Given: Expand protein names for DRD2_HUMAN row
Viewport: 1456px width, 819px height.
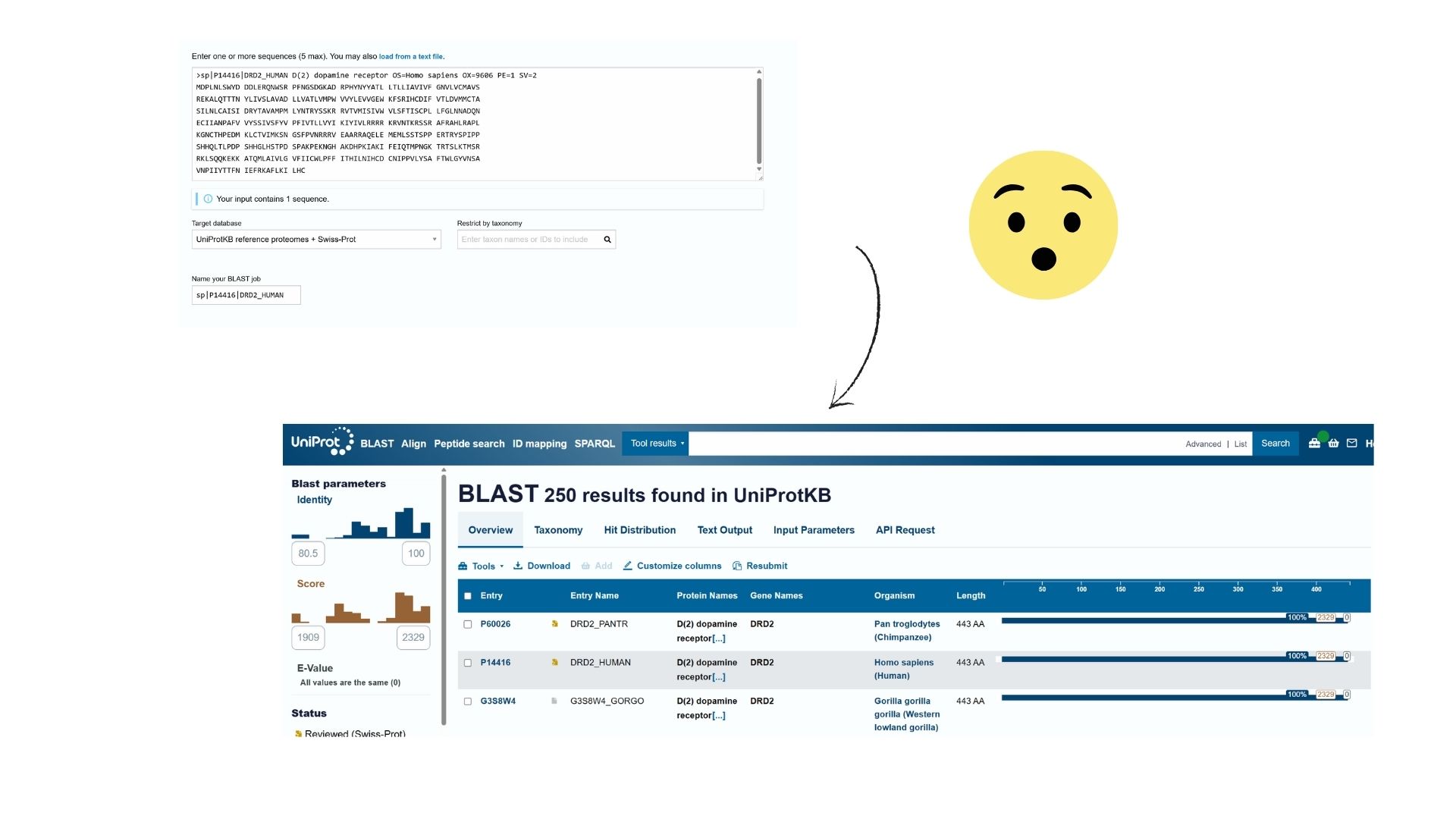Looking at the screenshot, I should coord(719,677).
